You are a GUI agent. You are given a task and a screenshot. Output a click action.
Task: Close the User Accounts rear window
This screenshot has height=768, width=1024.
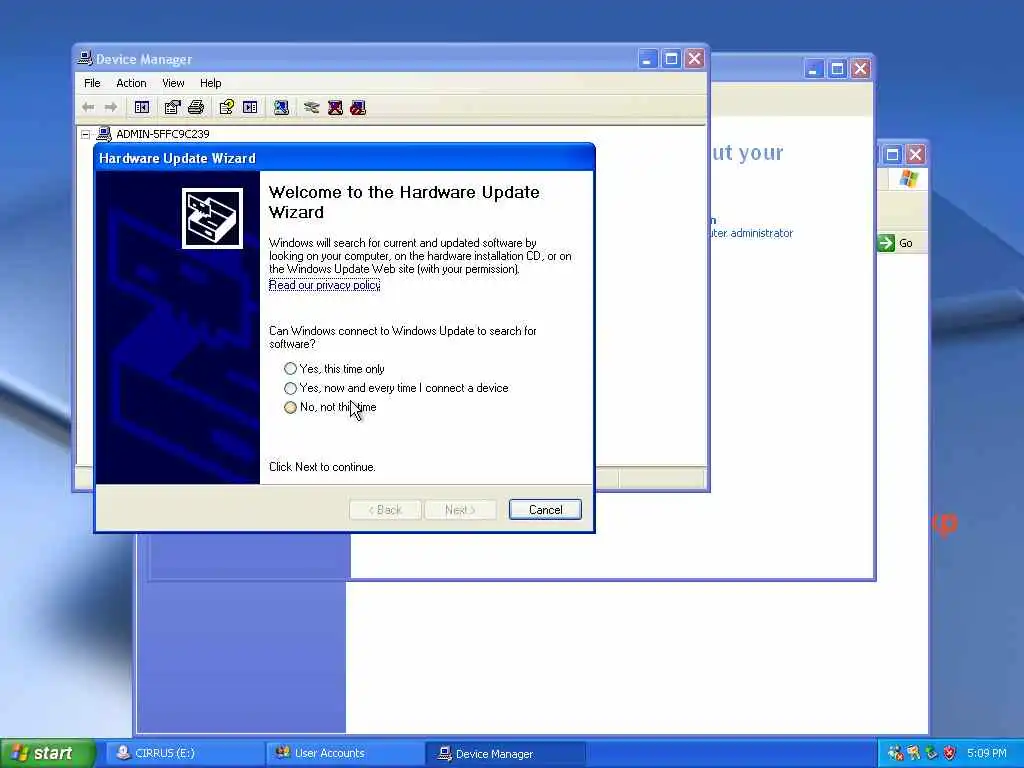861,69
